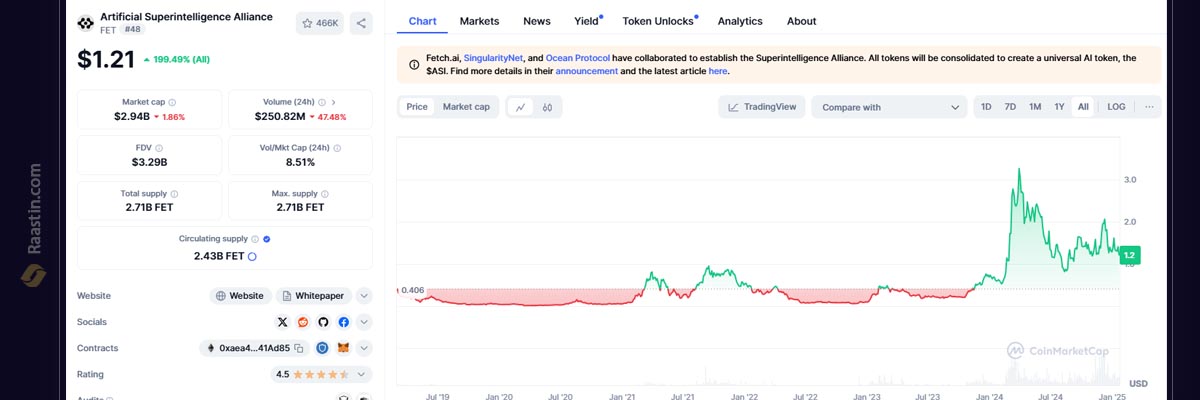The height and width of the screenshot is (400, 1200).
Task: Open the latest article 'here' link
Action: coord(717,71)
